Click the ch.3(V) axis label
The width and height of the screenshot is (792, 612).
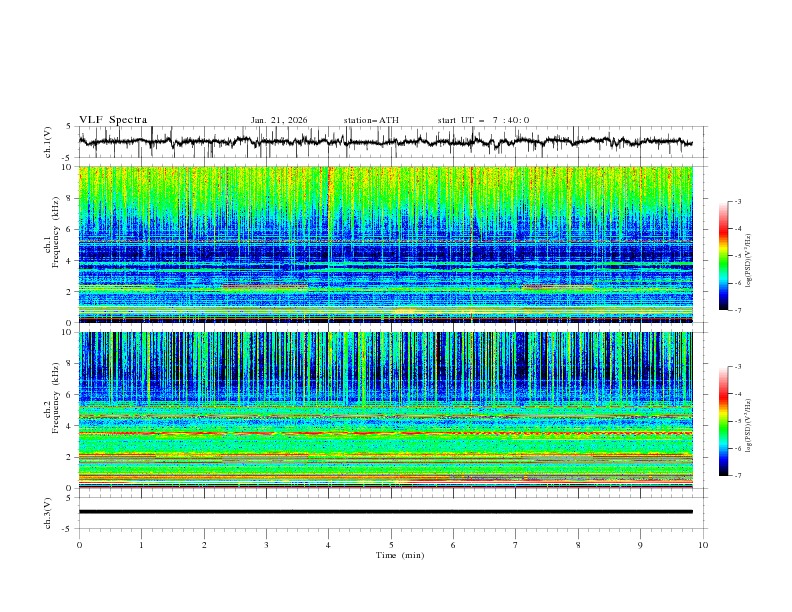(47, 513)
